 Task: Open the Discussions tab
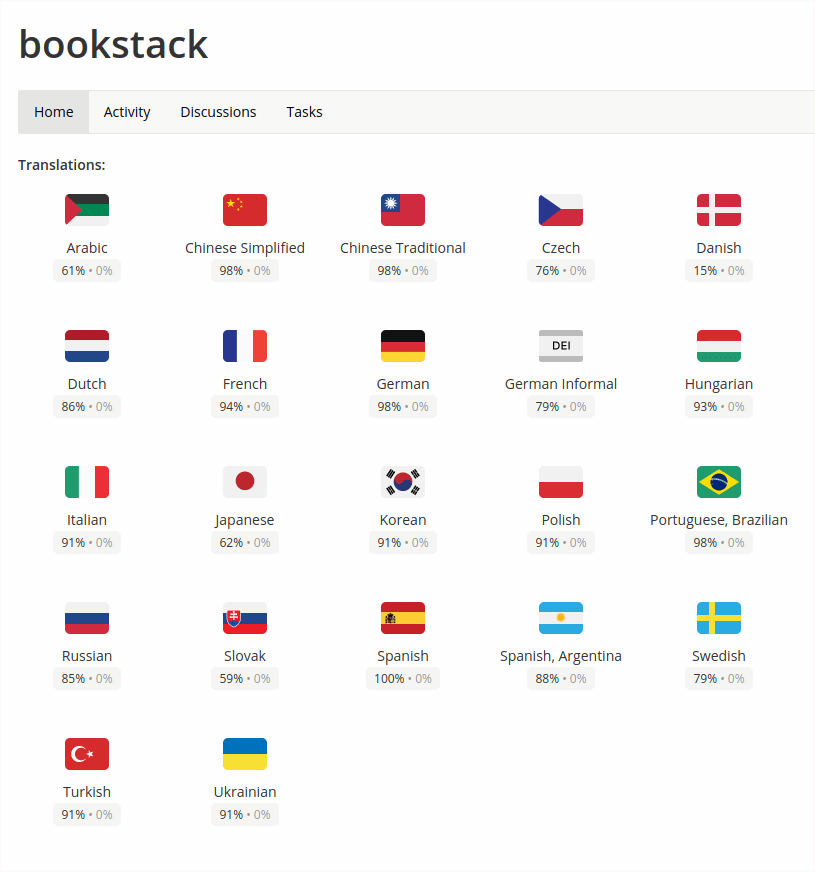coord(218,112)
